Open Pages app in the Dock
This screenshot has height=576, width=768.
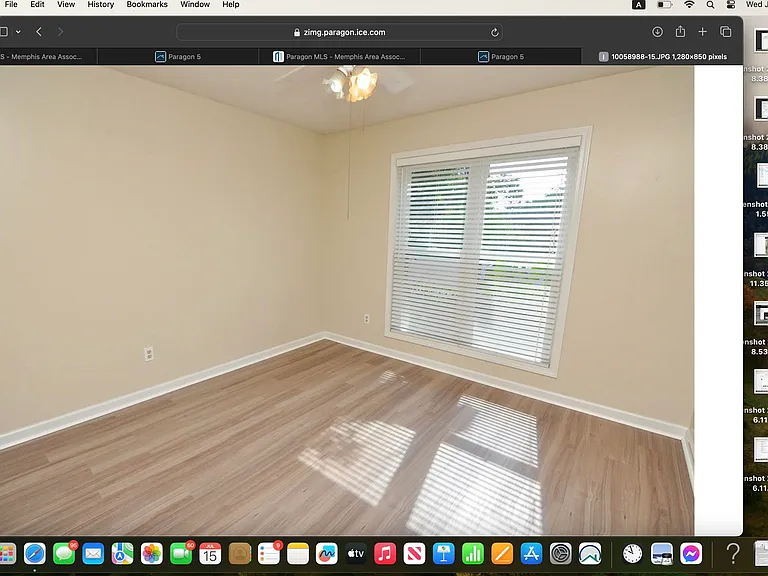[502, 554]
